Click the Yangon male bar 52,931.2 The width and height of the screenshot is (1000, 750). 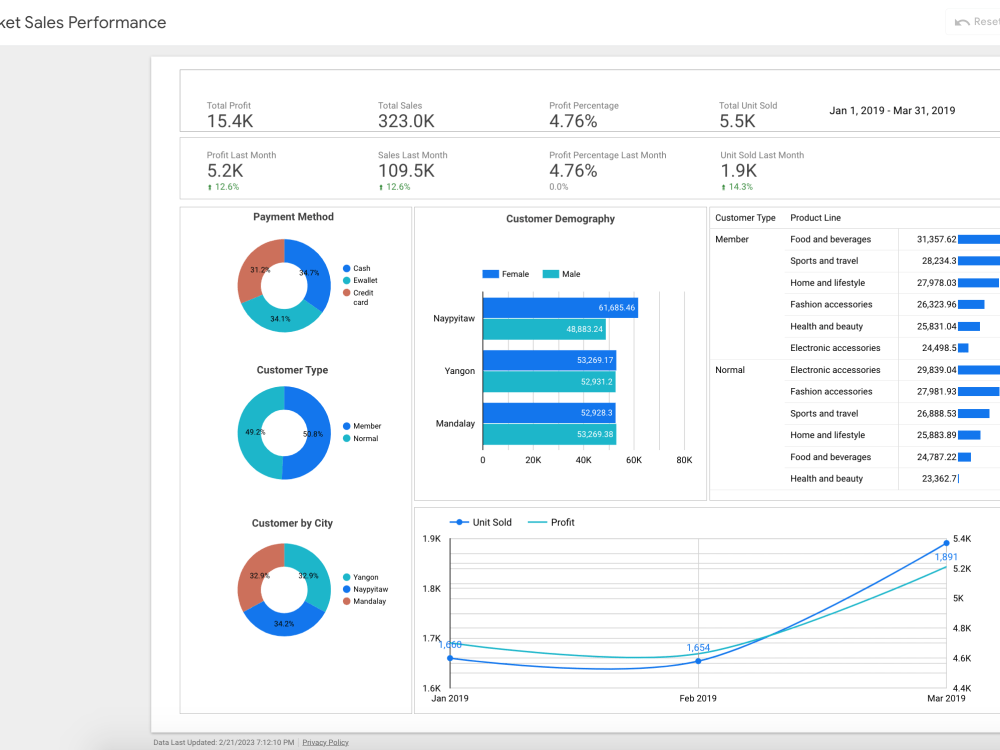549,381
